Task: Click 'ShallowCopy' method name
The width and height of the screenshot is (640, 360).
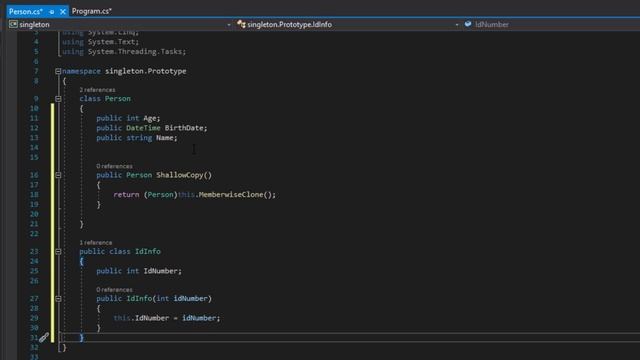Action: pos(180,175)
